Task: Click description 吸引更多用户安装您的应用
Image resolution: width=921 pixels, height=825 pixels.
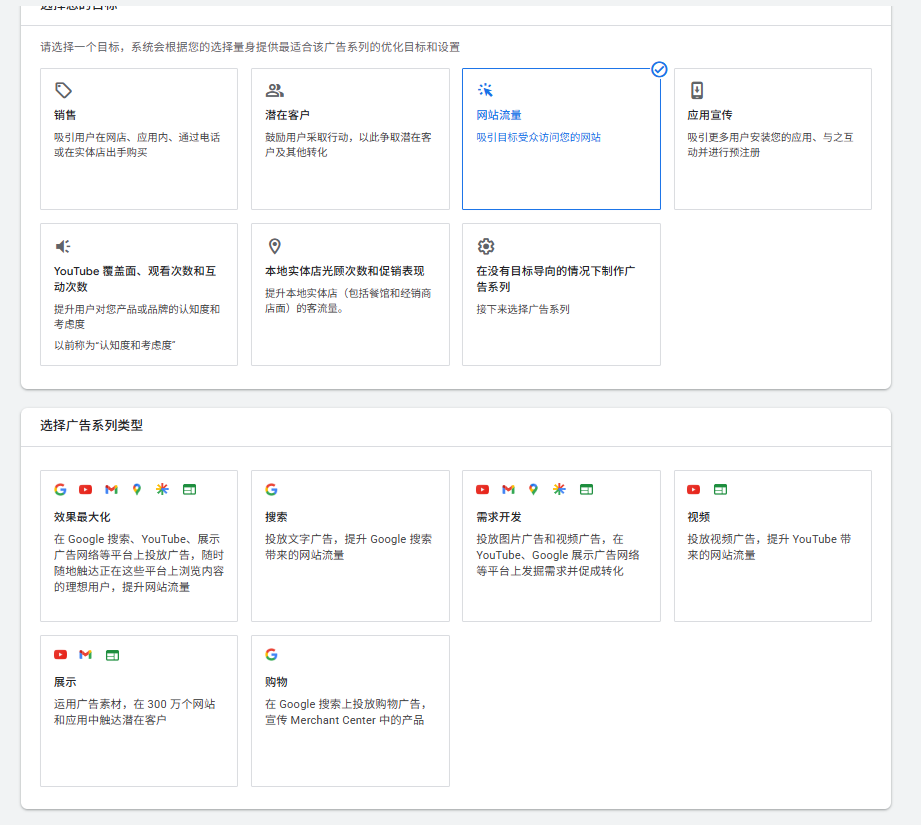Action: click(770, 144)
